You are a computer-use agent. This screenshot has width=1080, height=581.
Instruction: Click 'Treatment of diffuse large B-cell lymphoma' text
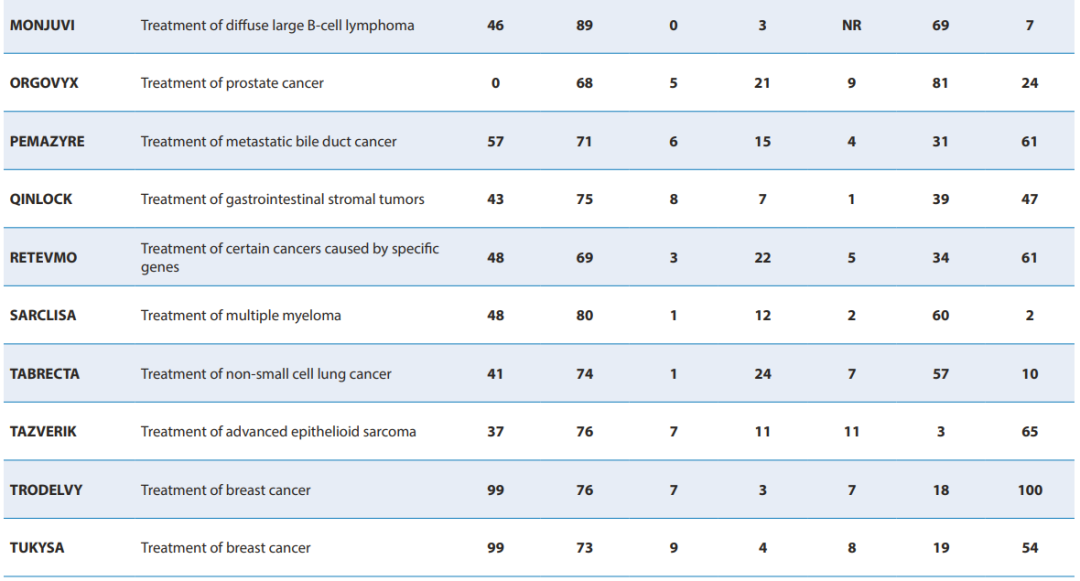[x=277, y=25]
